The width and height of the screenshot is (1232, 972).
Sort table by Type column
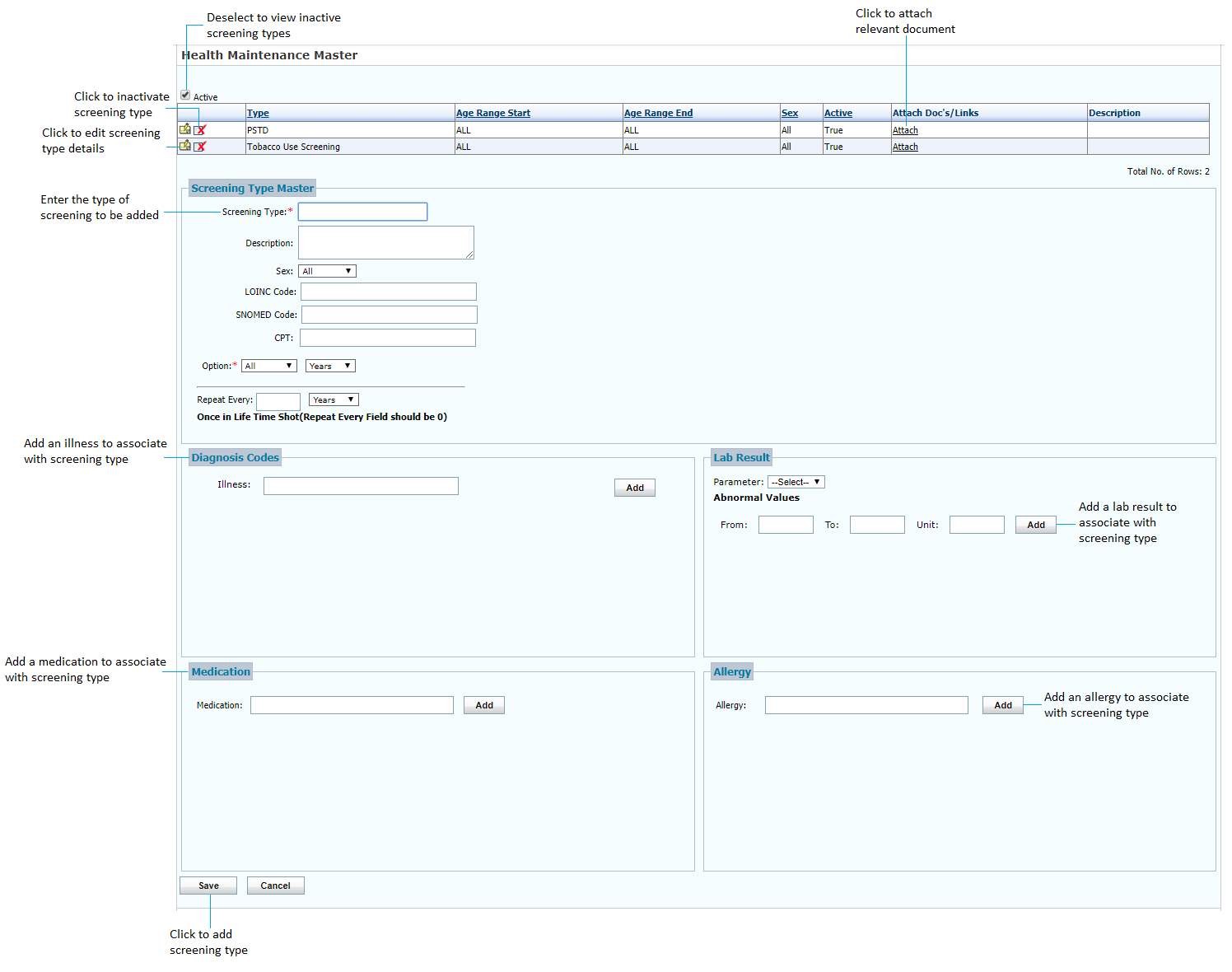pos(258,113)
